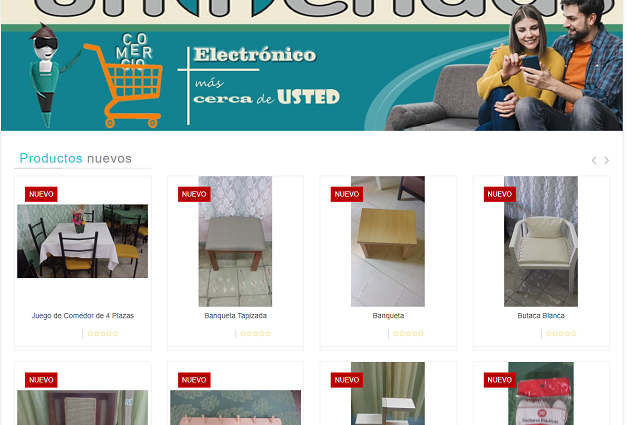Click the next arrow in Productos nuevos carousel
This screenshot has width=640, height=425.
click(607, 160)
